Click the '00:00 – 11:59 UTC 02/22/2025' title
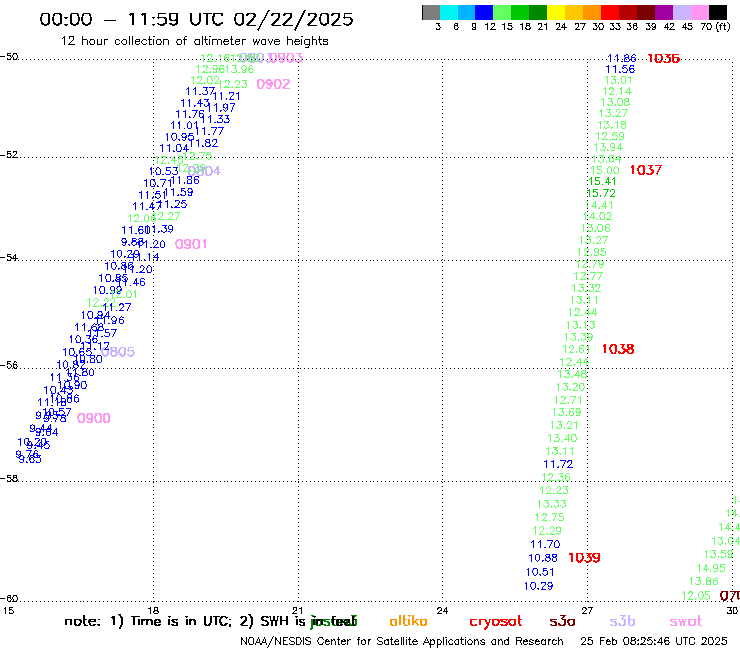 (x=196, y=19)
